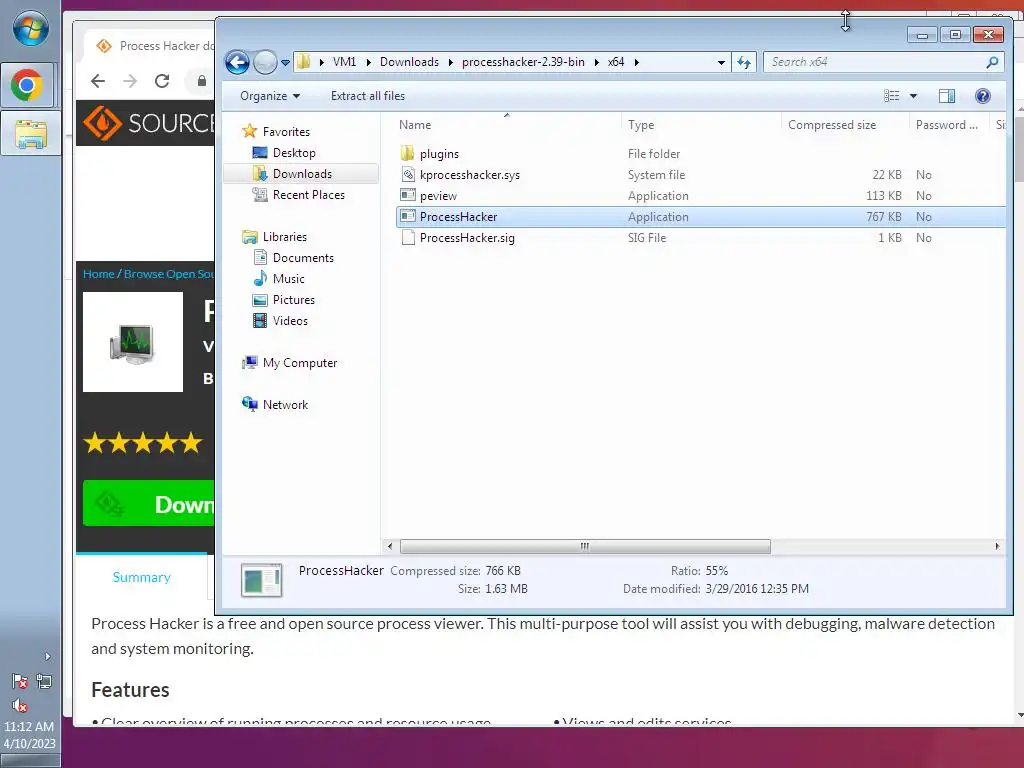Click VM1 in the address breadcrumb

(344, 62)
